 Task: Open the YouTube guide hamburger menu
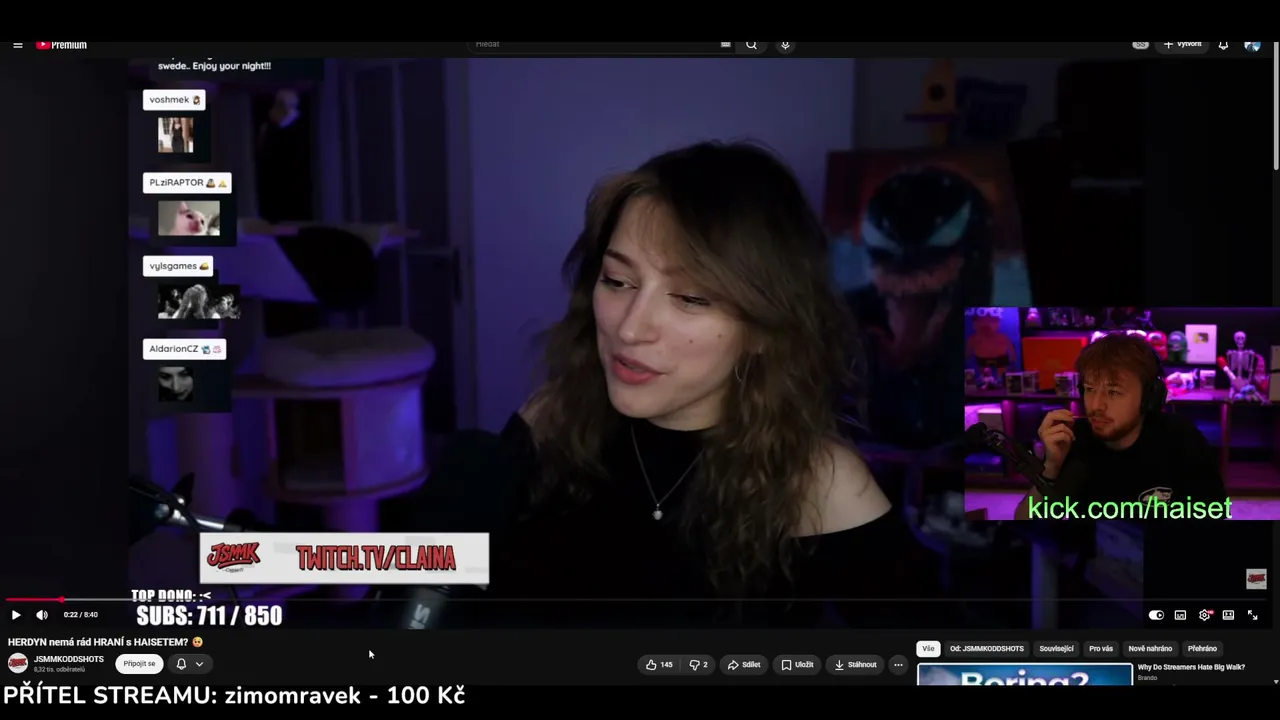tap(17, 45)
